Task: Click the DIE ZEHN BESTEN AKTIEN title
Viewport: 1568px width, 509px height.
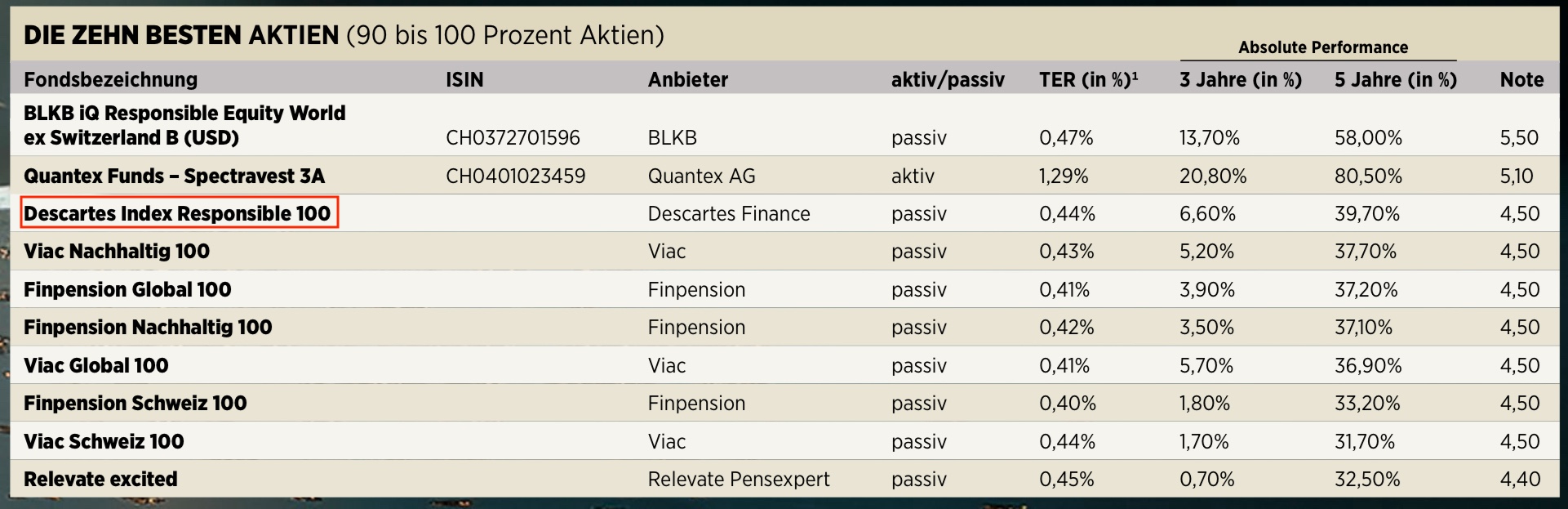Action: tap(181, 34)
